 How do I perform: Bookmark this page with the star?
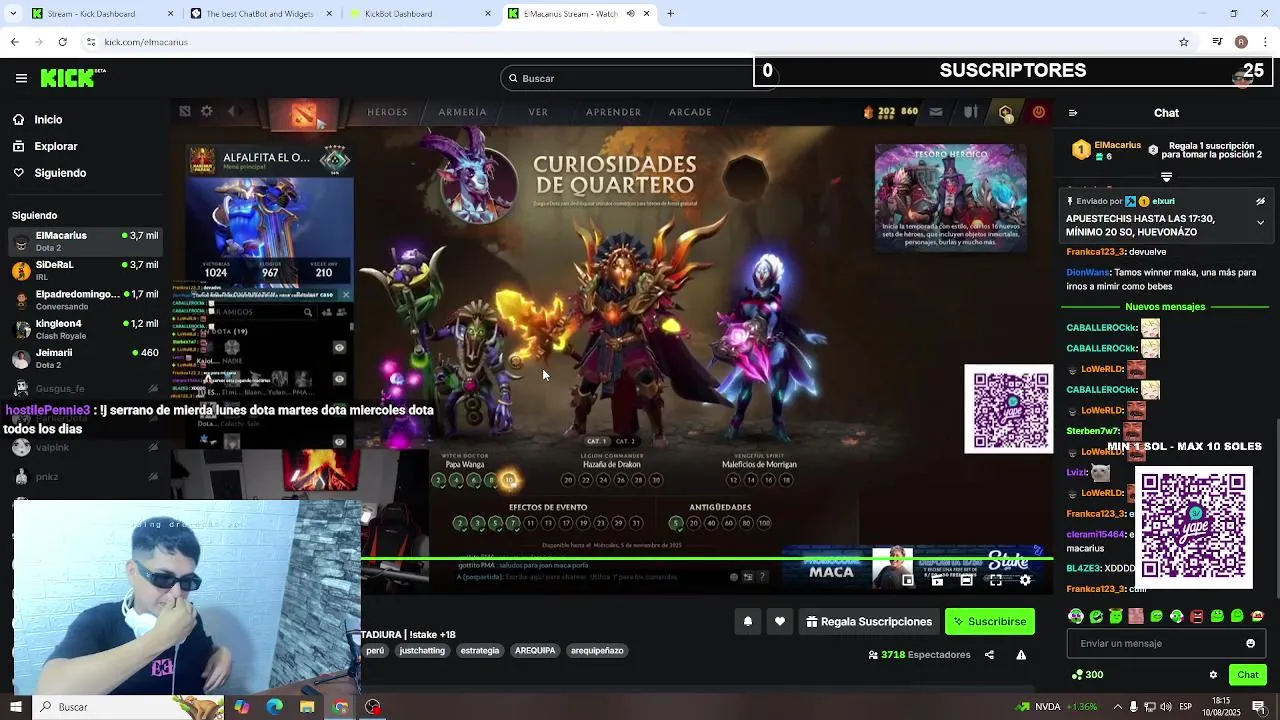tap(1184, 42)
